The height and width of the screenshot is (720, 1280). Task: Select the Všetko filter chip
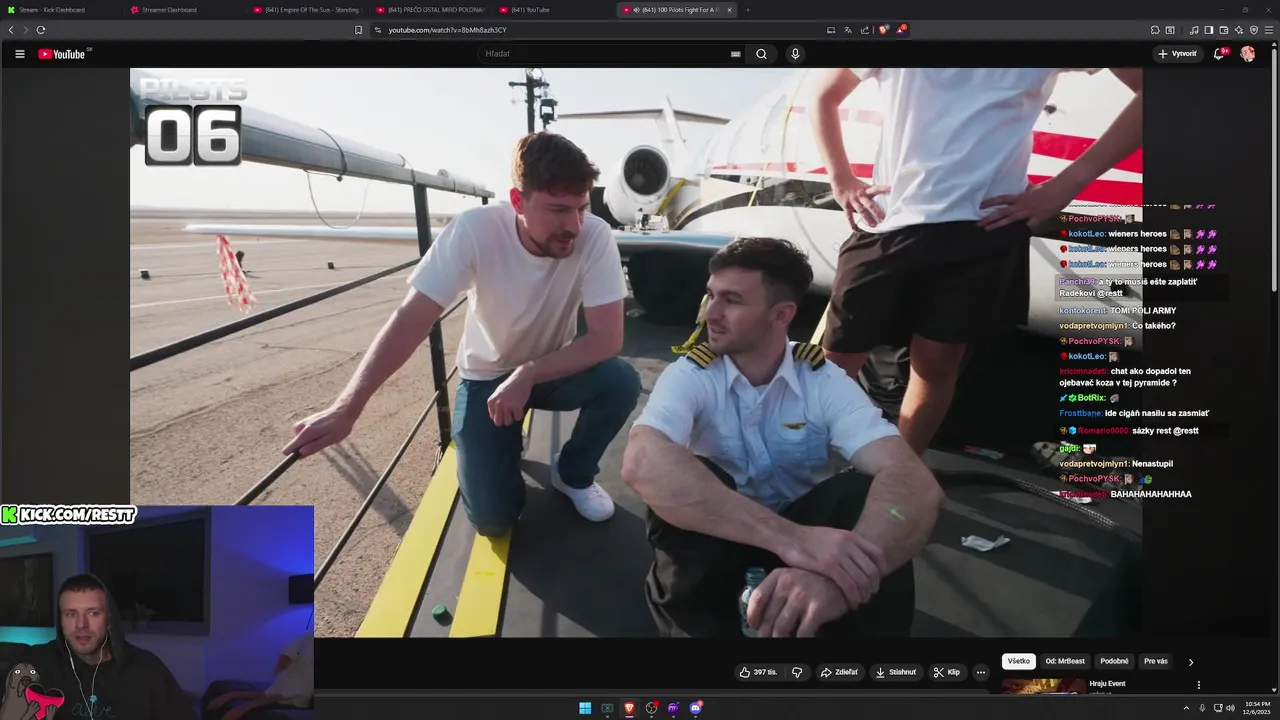coord(1019,661)
